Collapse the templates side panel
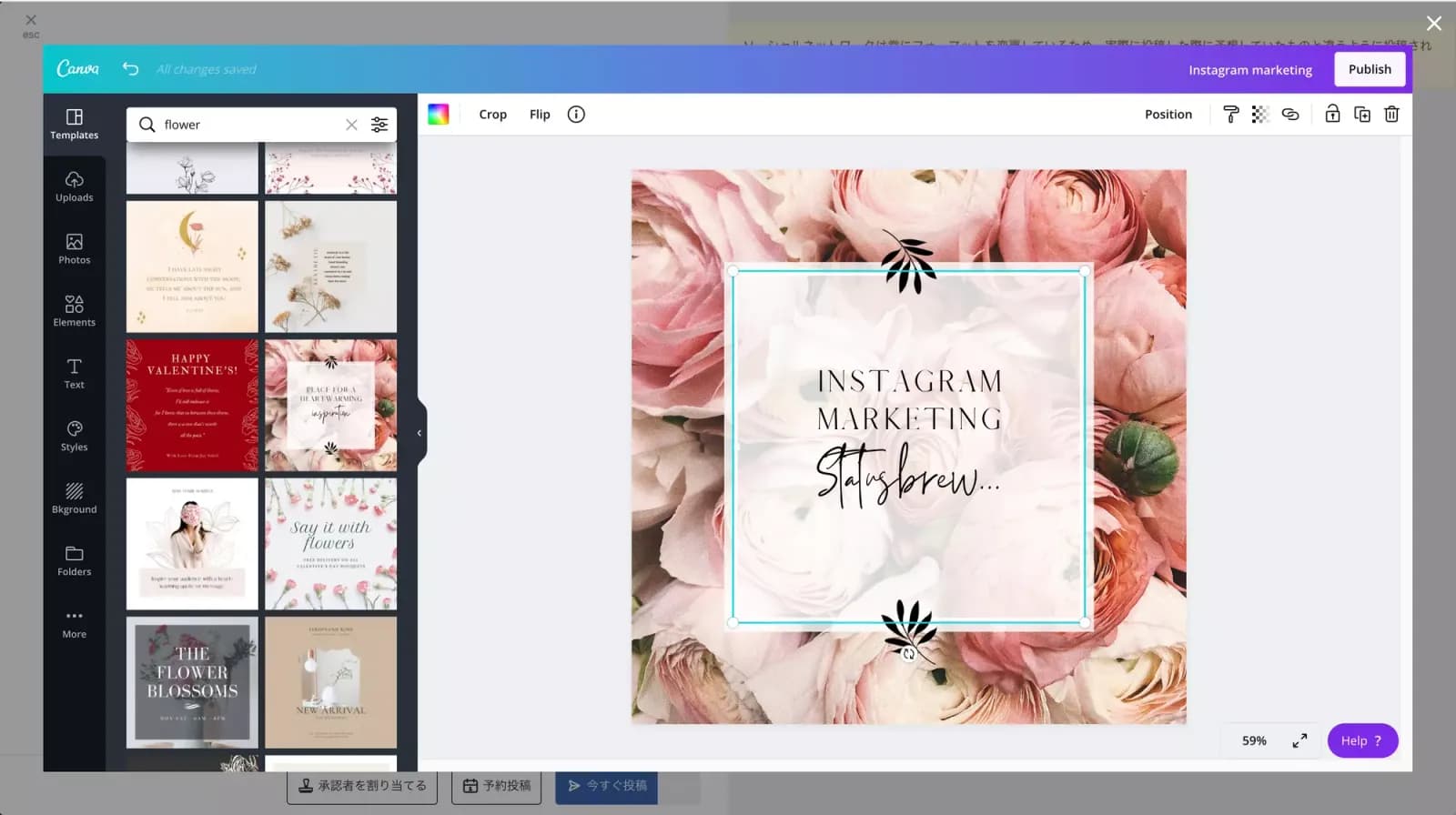Viewport: 1456px width, 815px height. click(420, 433)
